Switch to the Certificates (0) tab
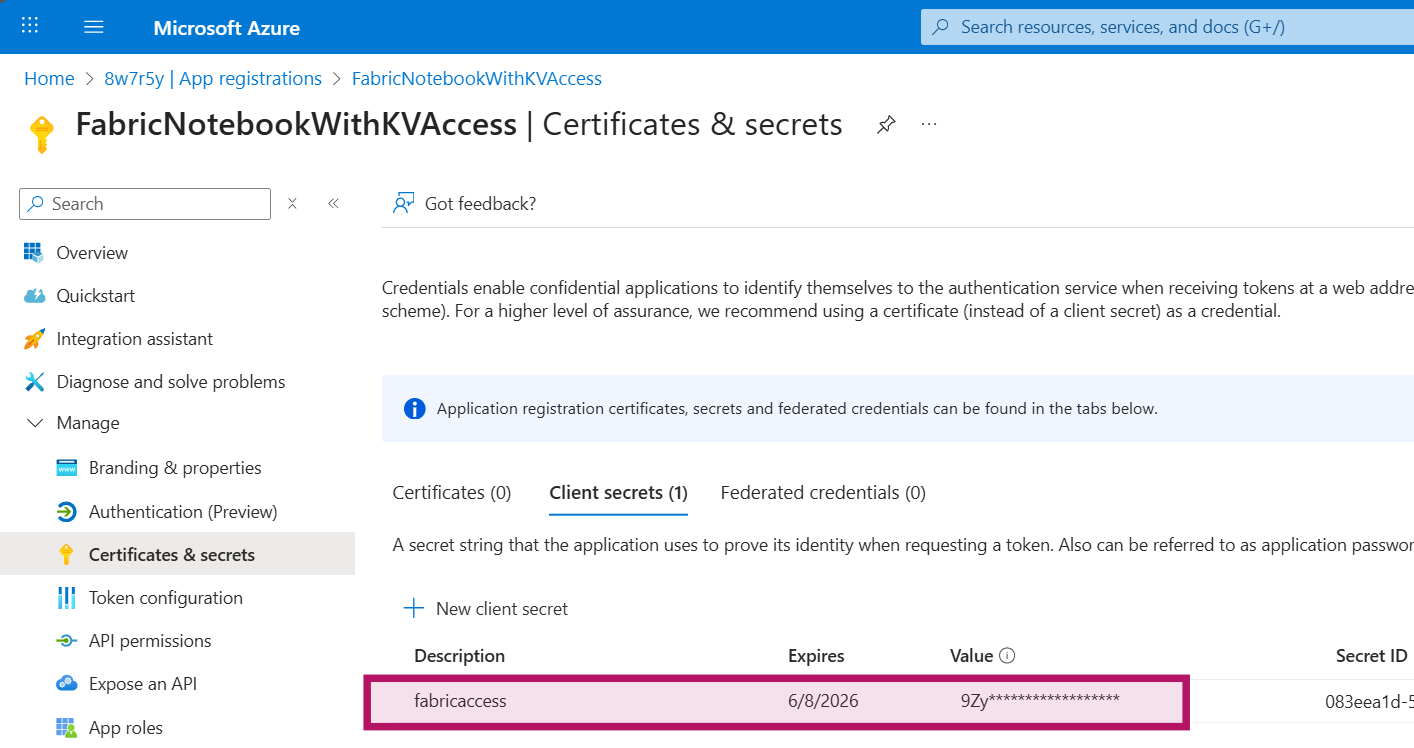This screenshot has height=748, width=1414. [x=452, y=492]
